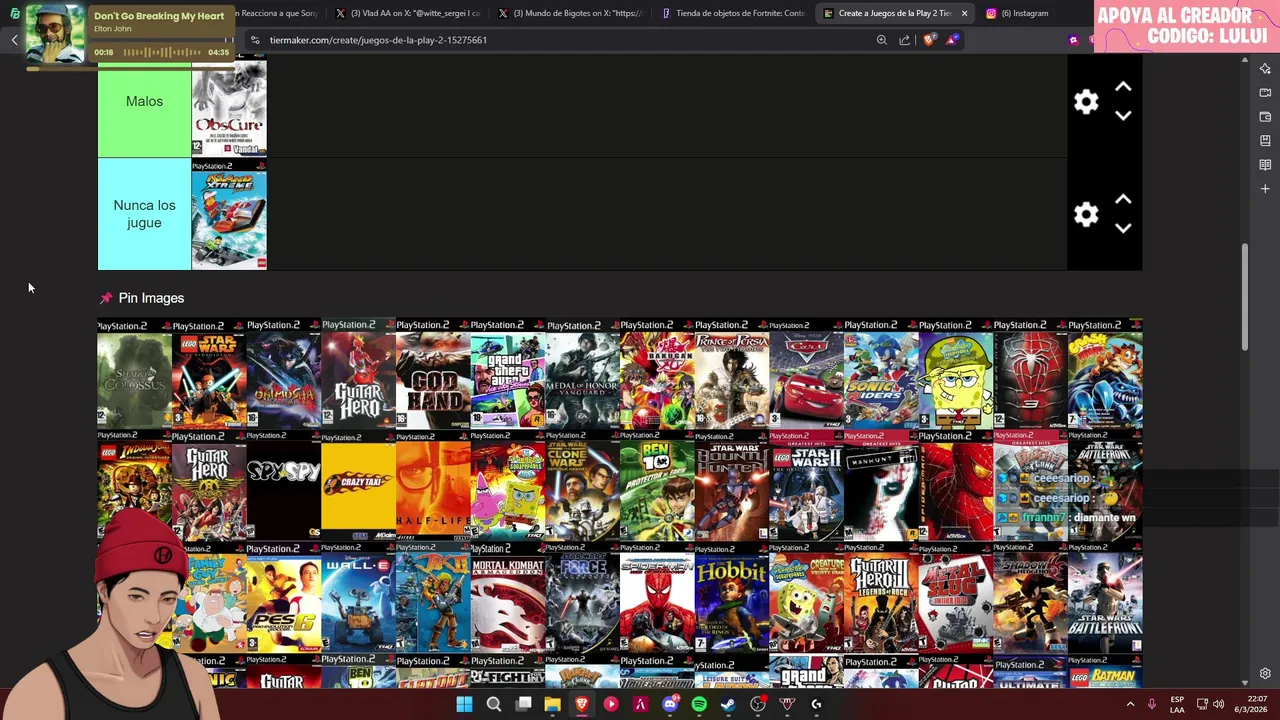1280x720 pixels.
Task: Close the Juegos de la Play 2 tab
Action: pos(964,13)
